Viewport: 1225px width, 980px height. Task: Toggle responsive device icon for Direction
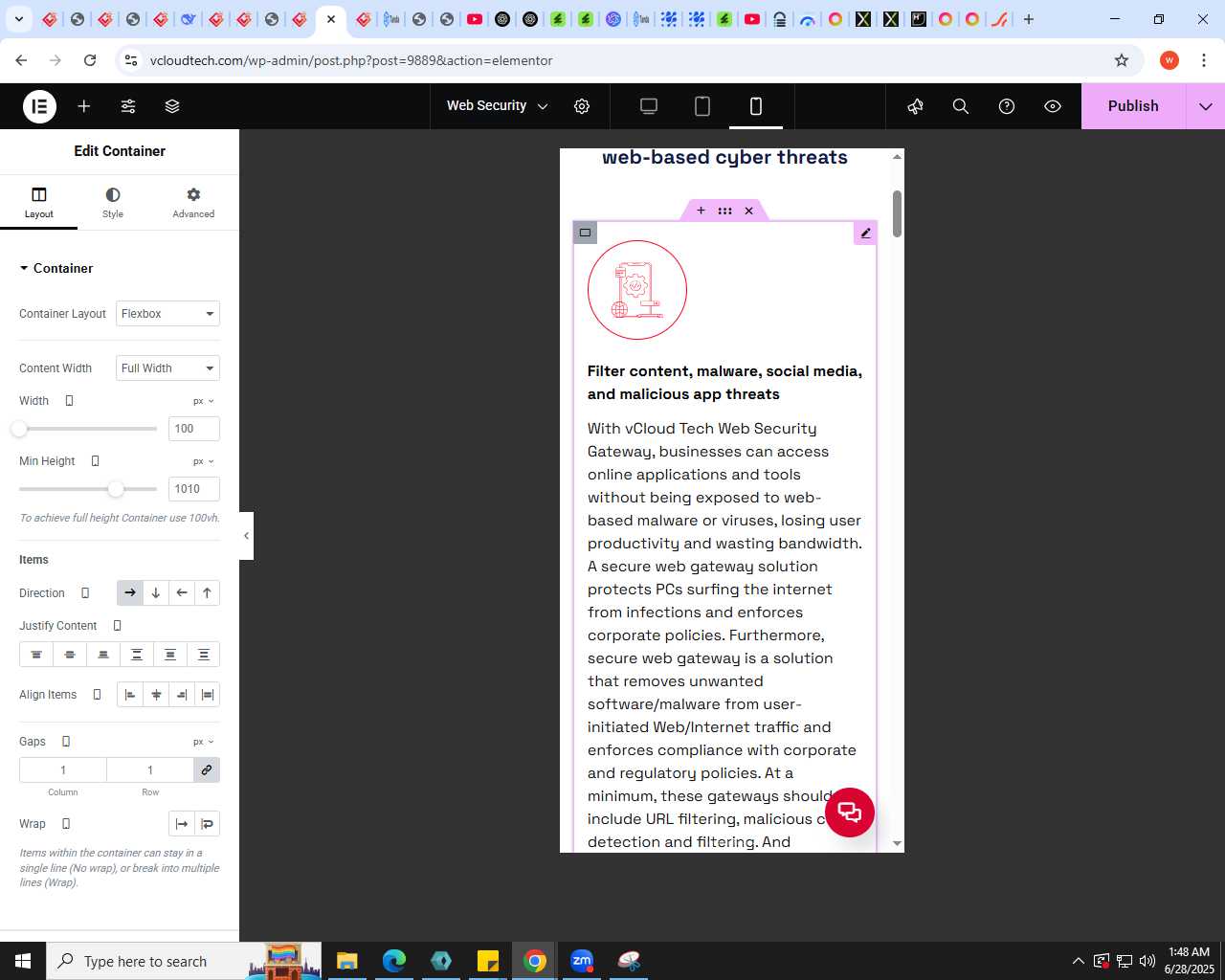tap(85, 593)
